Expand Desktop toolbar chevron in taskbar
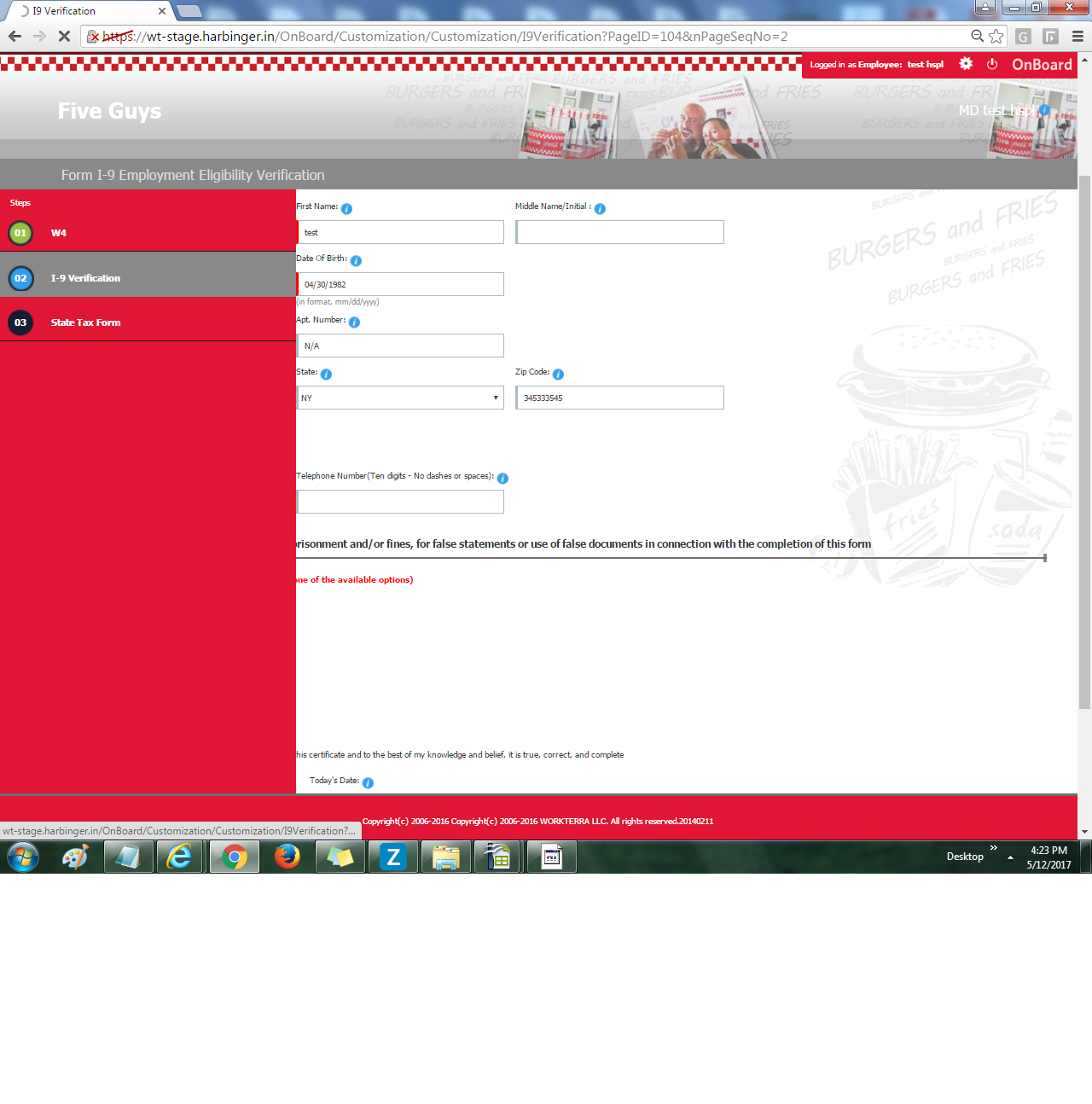This screenshot has height=1104, width=1092. click(993, 847)
